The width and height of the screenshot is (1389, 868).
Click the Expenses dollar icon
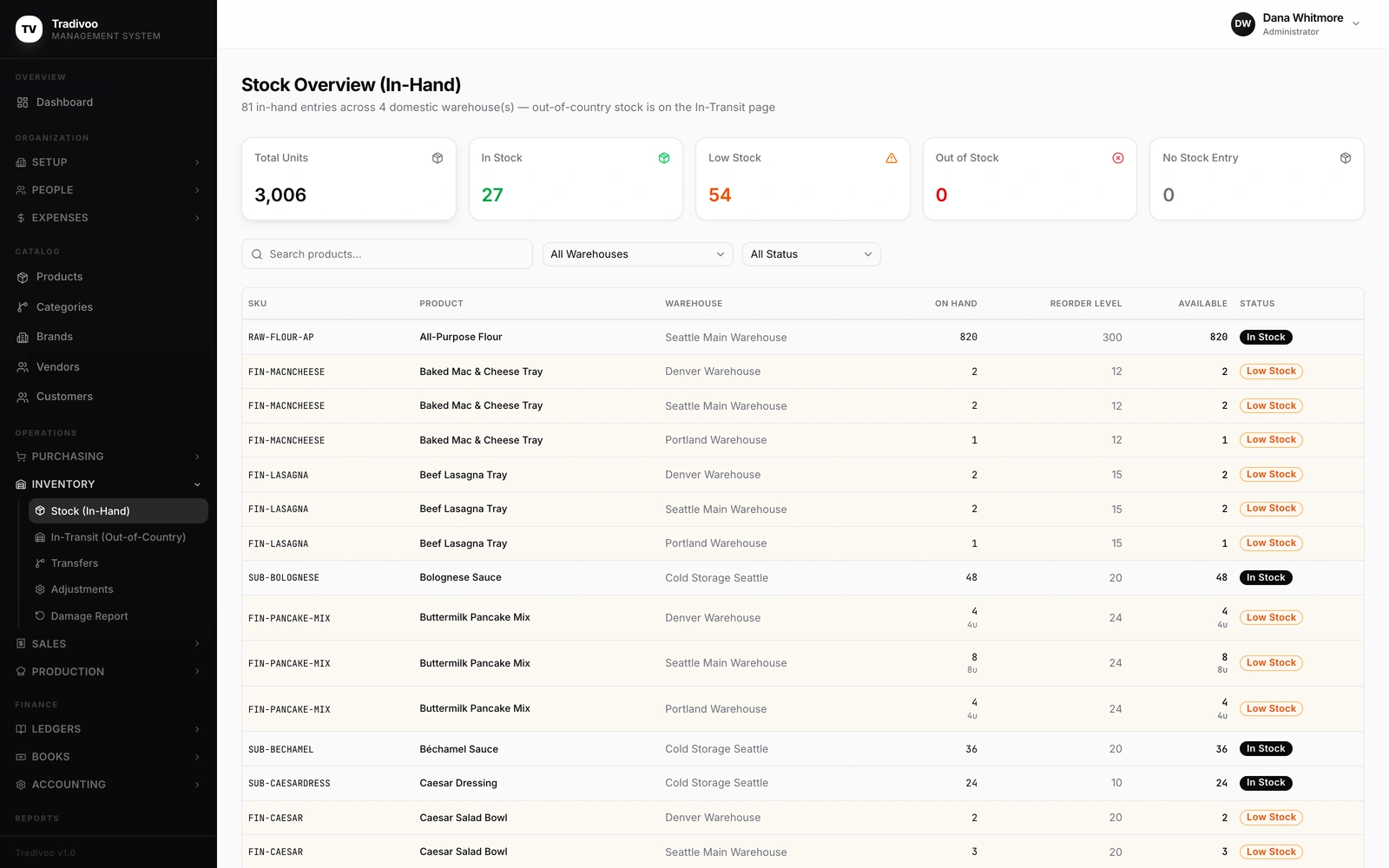click(x=21, y=218)
